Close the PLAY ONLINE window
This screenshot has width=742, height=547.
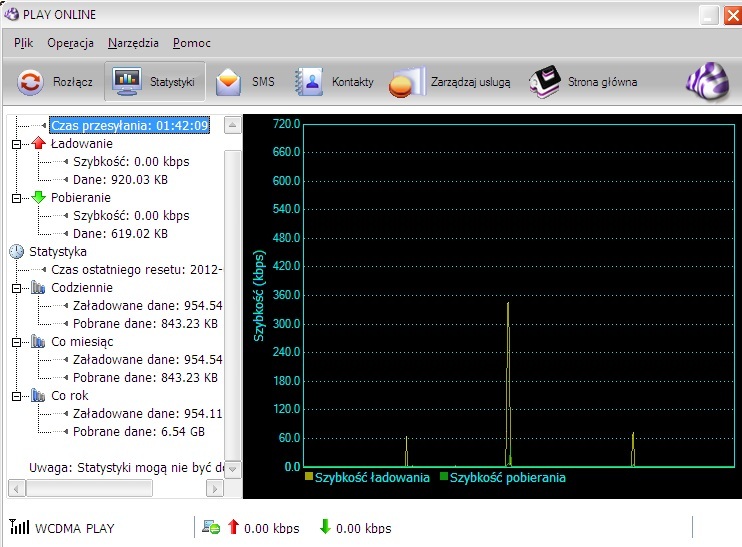click(x=733, y=15)
